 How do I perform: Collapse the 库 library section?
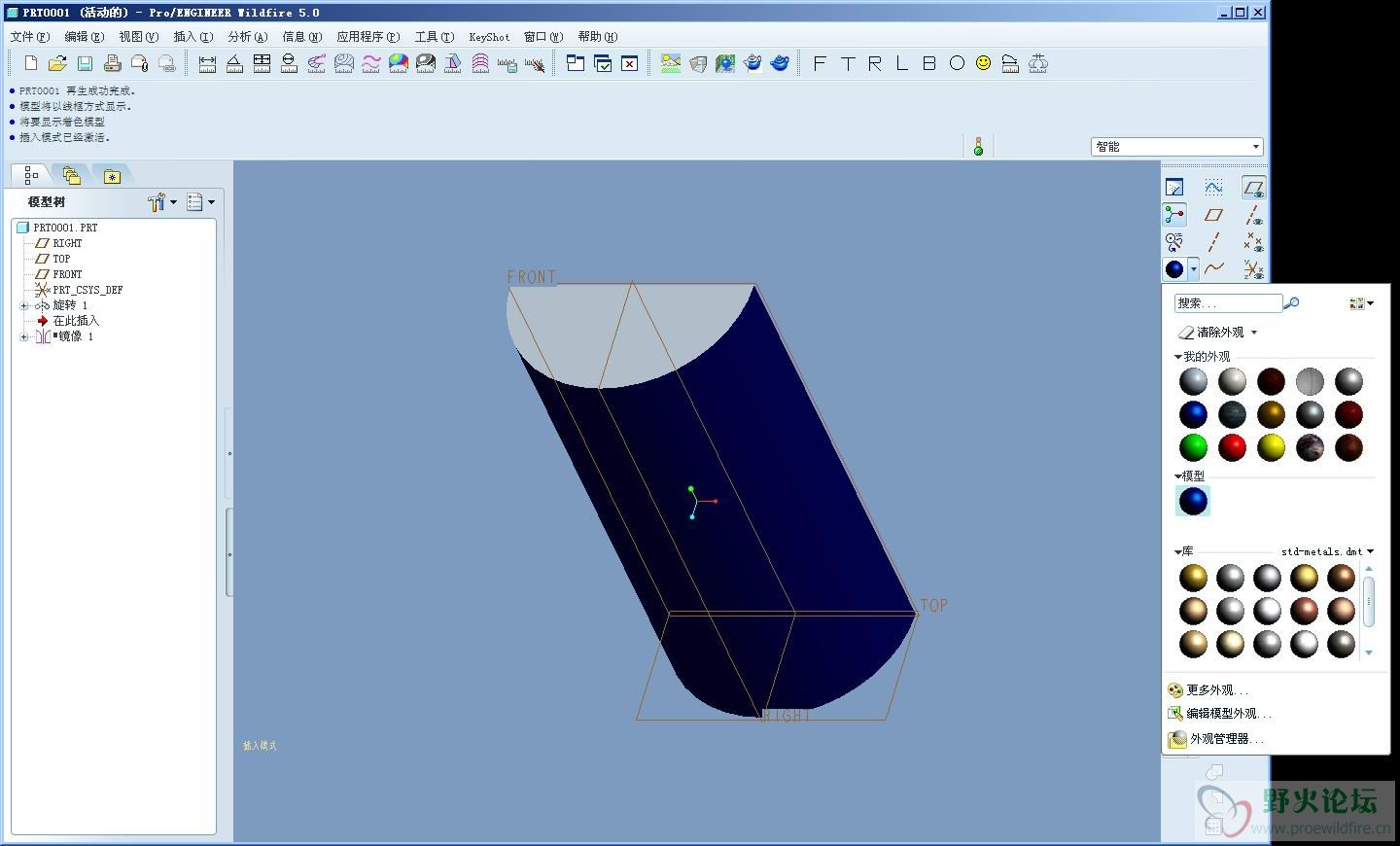click(1178, 551)
